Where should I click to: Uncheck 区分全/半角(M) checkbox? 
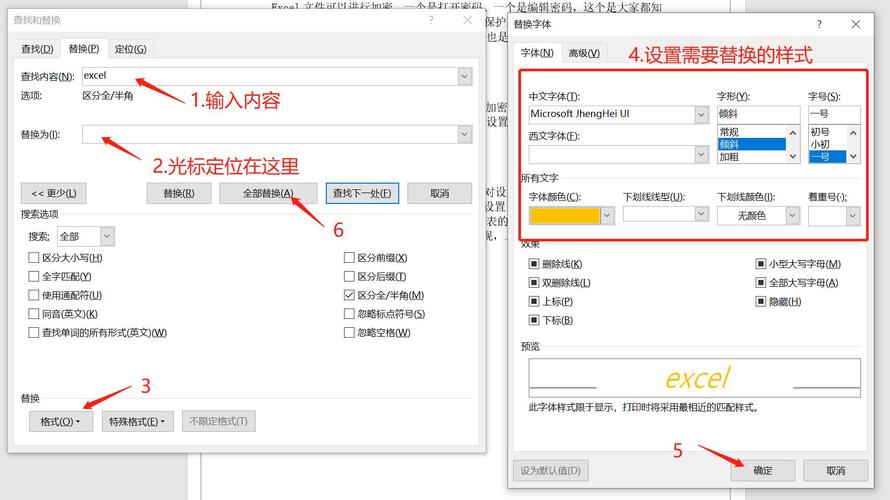[349, 295]
